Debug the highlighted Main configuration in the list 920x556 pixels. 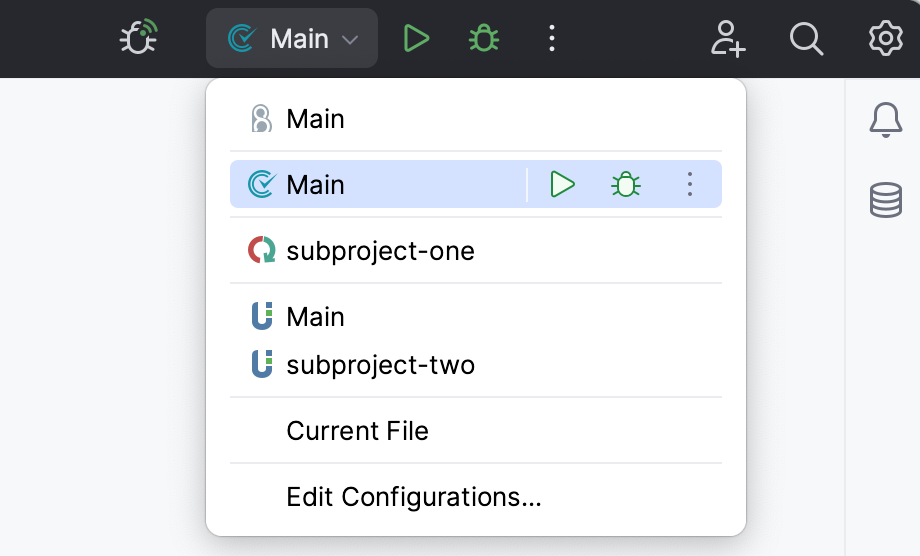(x=626, y=184)
